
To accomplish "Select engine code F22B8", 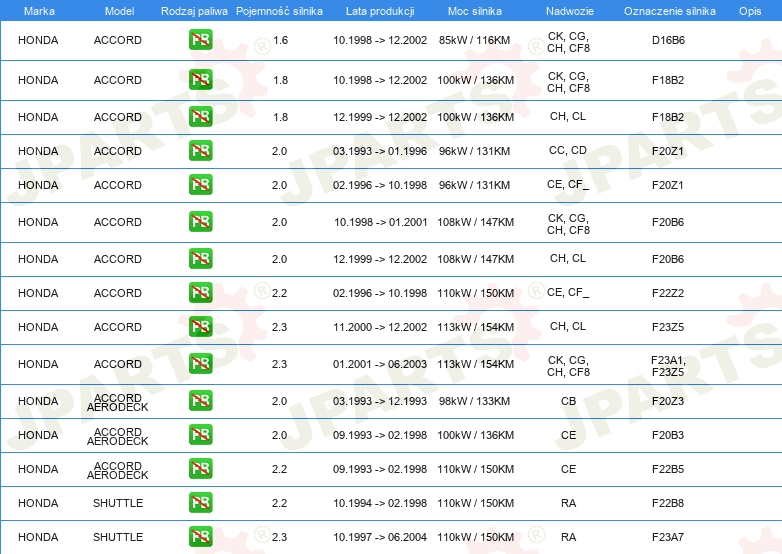I will click(668, 503).
